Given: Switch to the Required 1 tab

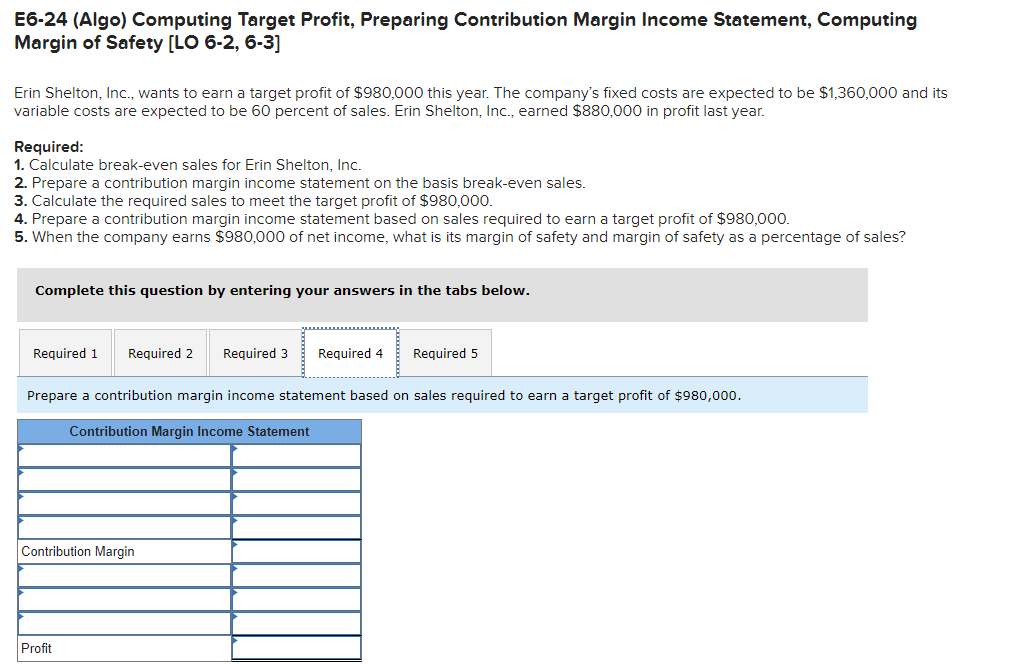Looking at the screenshot, I should point(65,353).
